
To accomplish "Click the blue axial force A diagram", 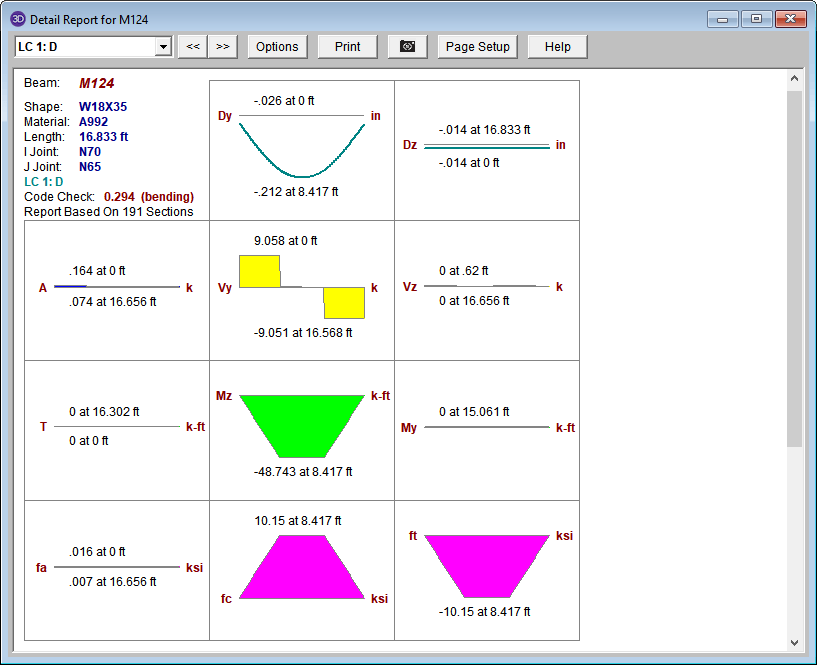I will point(70,287).
